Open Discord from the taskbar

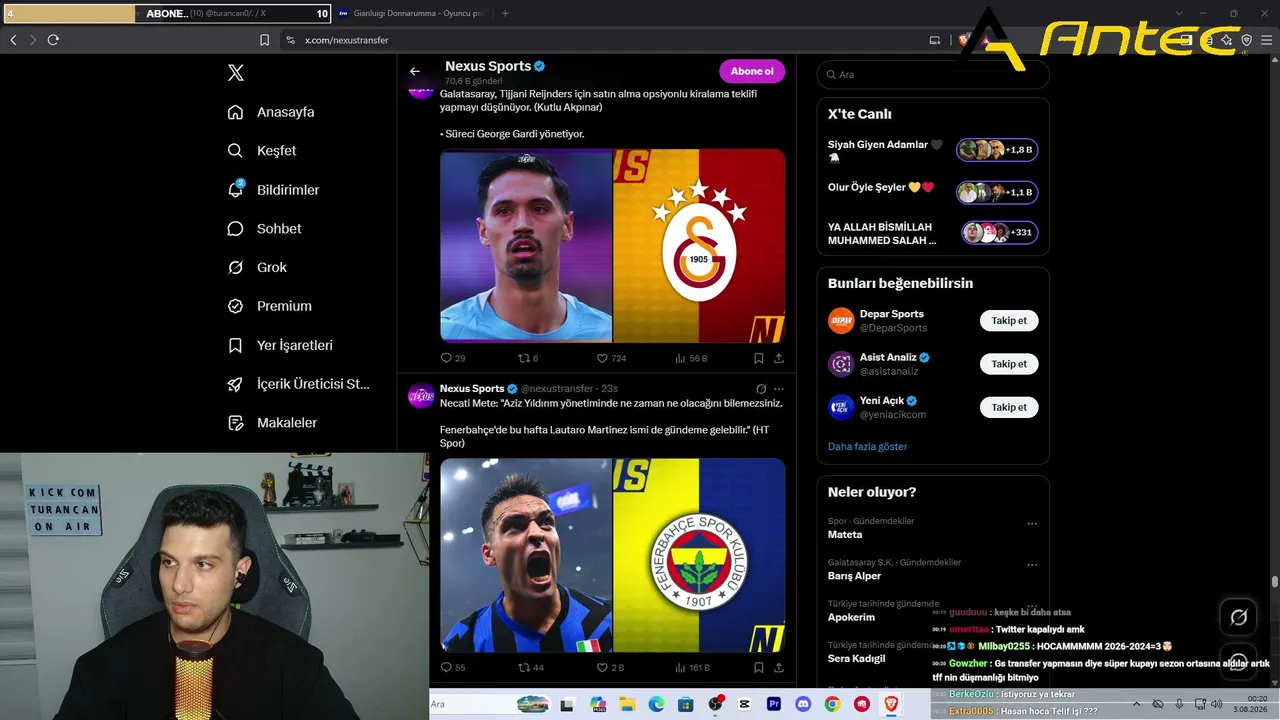pos(803,704)
